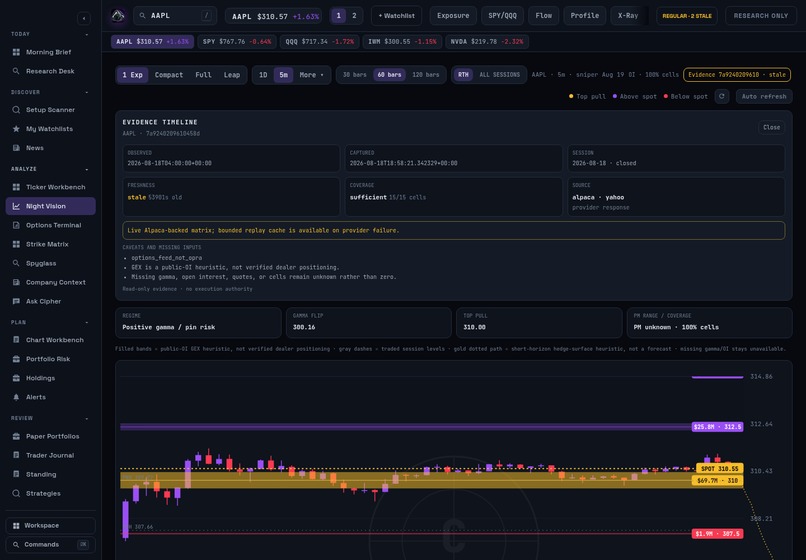Select 60 bars option
Screen dimensions: 806x560
(x=389, y=75)
